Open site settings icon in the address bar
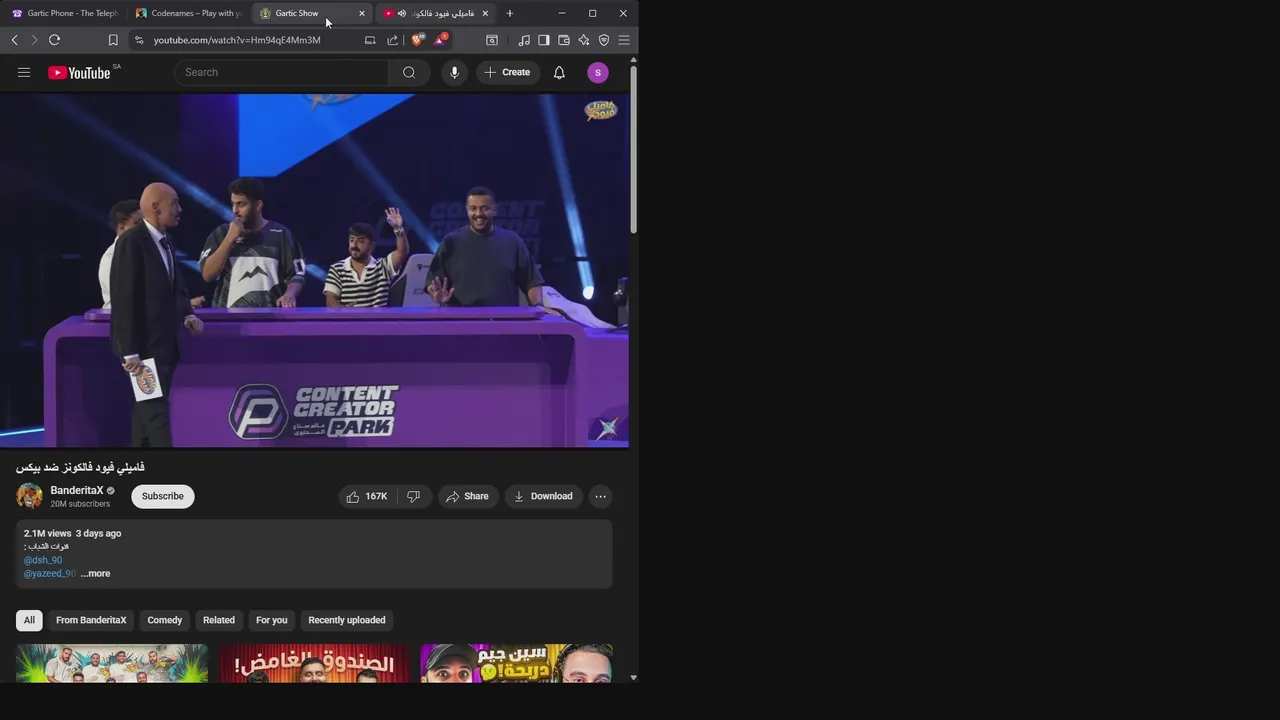Viewport: 1280px width, 720px height. pos(139,40)
